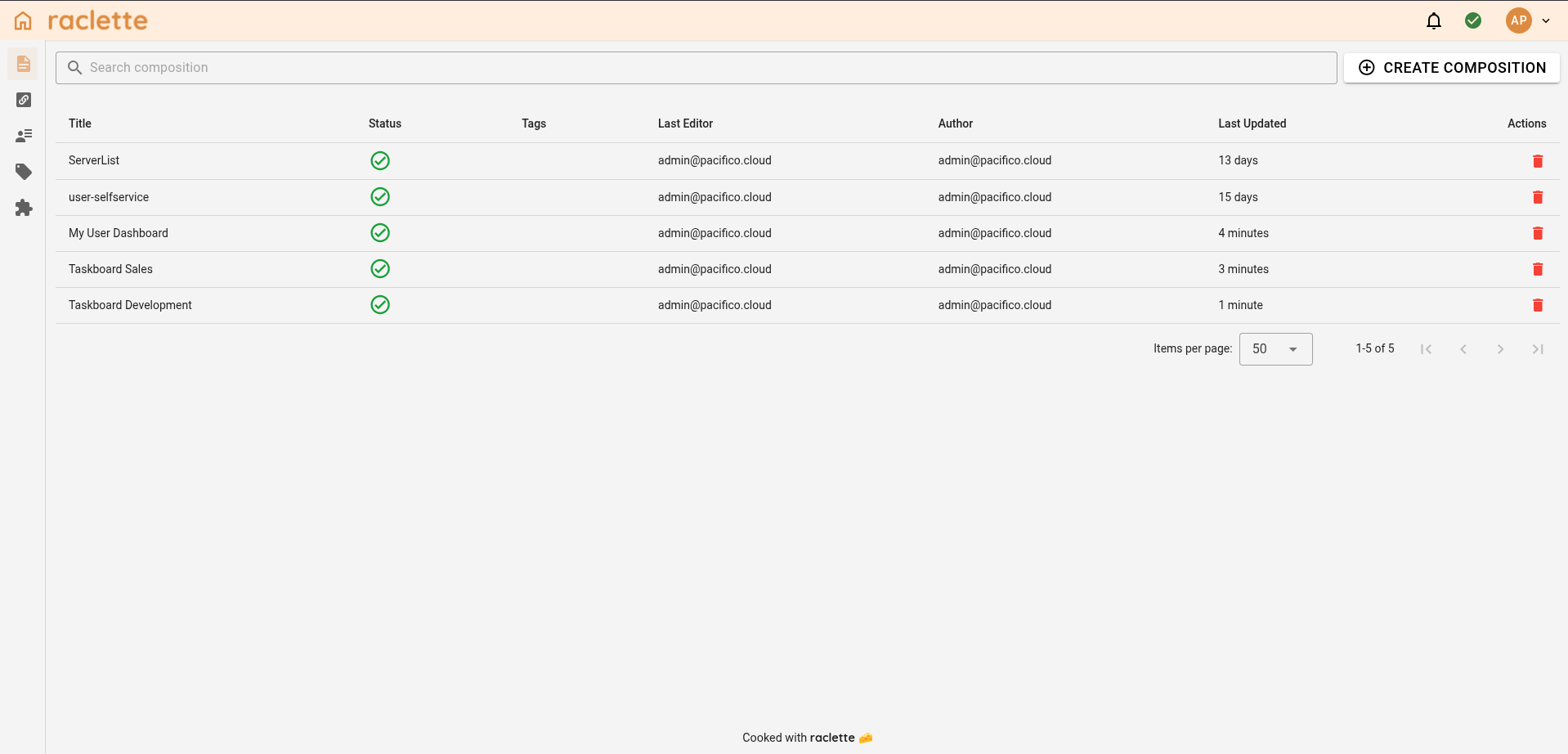Open the tags icon in sidebar
Viewport: 1568px width, 754px height.
coord(23,172)
